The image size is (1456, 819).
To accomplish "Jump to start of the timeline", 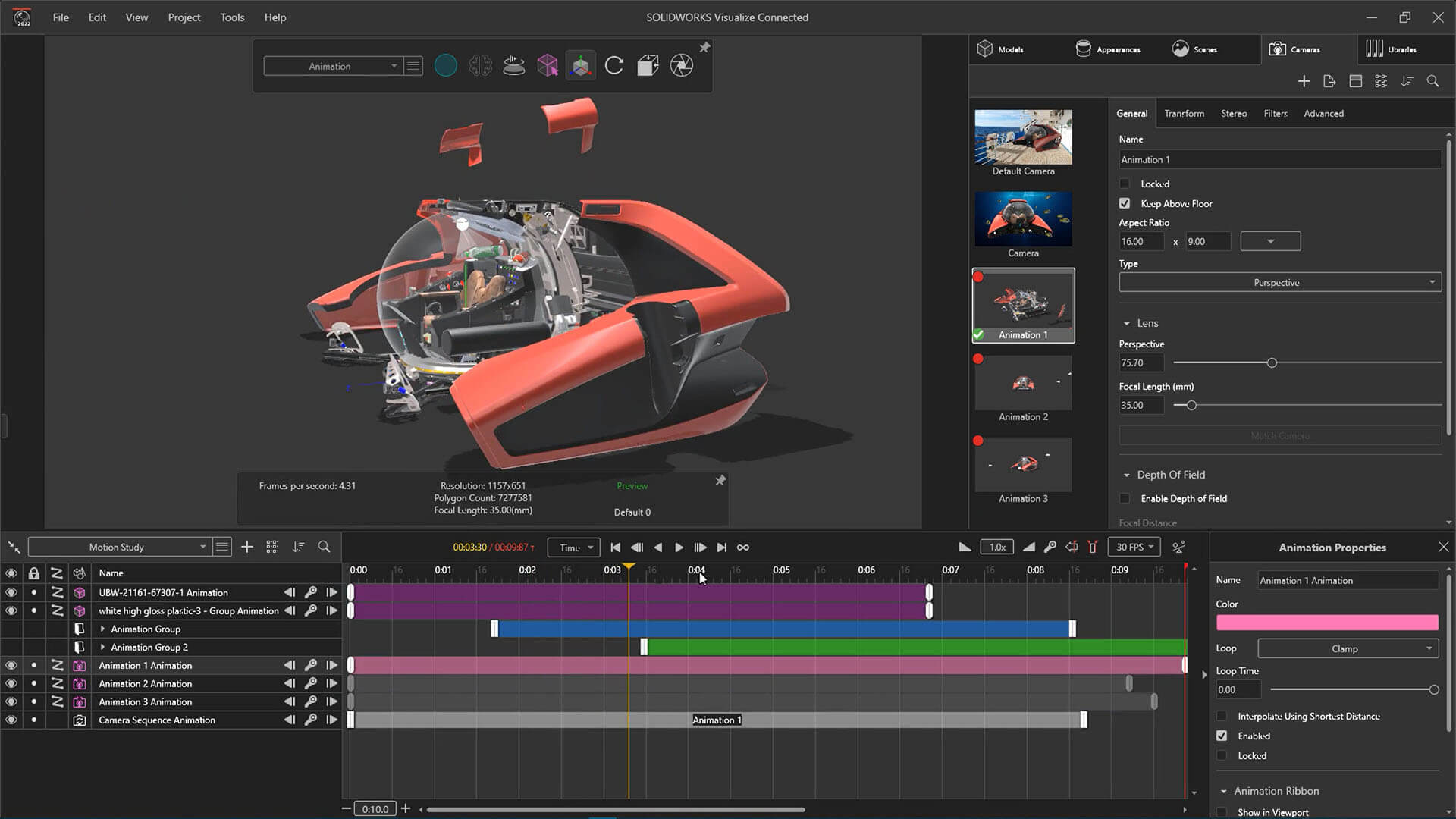I will [616, 548].
